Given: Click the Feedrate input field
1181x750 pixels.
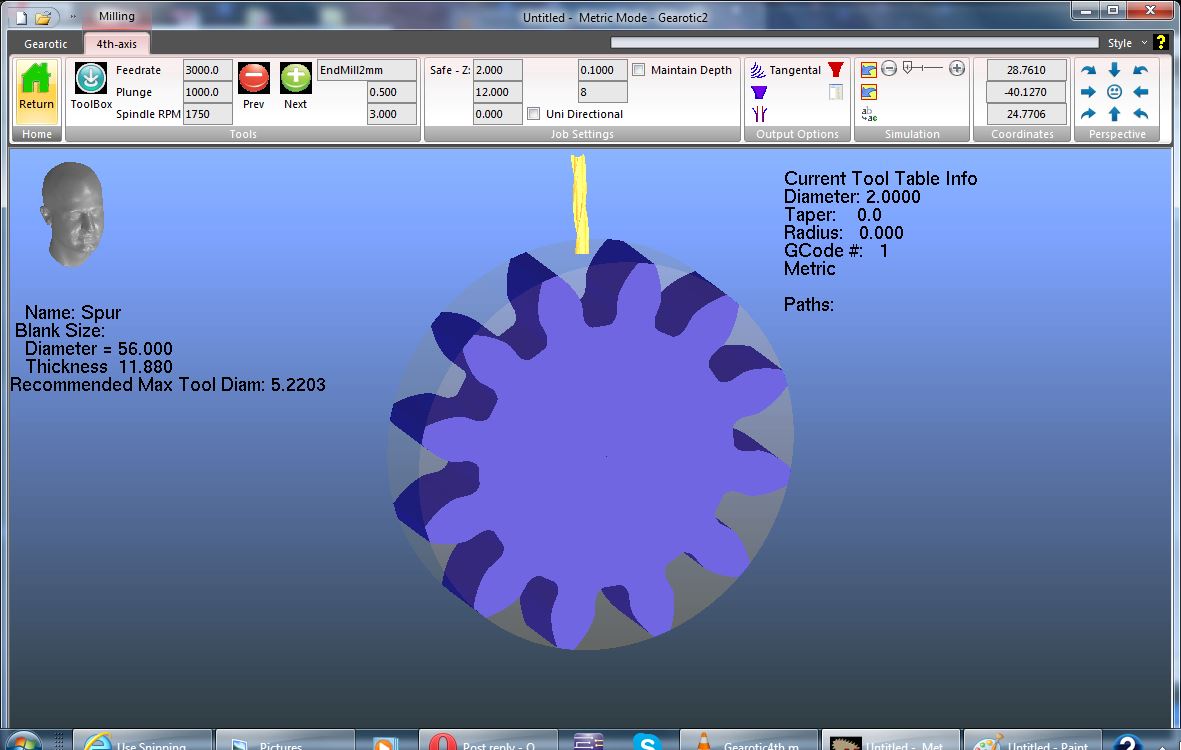Looking at the screenshot, I should [x=207, y=70].
